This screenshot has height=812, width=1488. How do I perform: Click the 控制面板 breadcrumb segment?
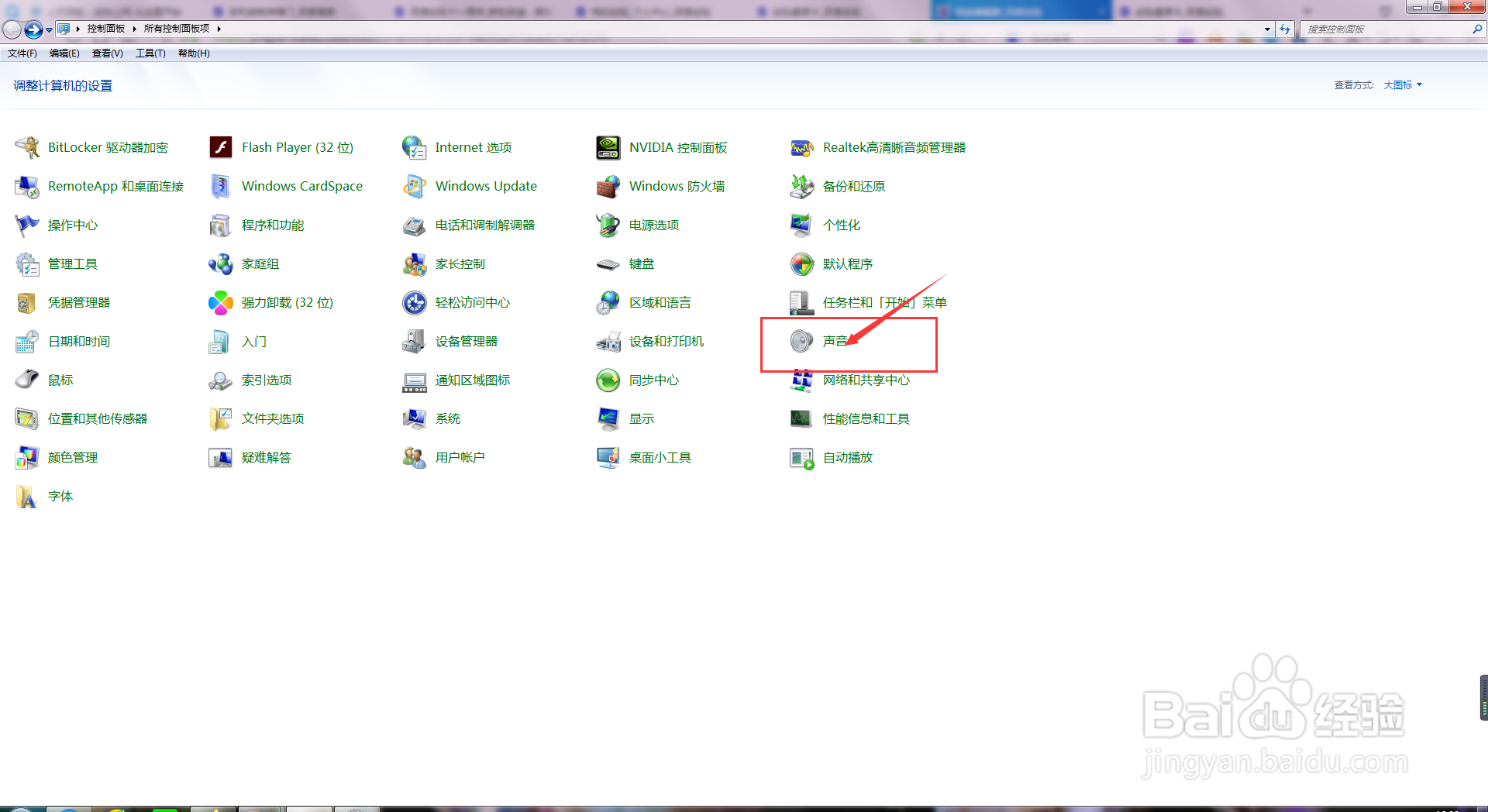pos(106,29)
